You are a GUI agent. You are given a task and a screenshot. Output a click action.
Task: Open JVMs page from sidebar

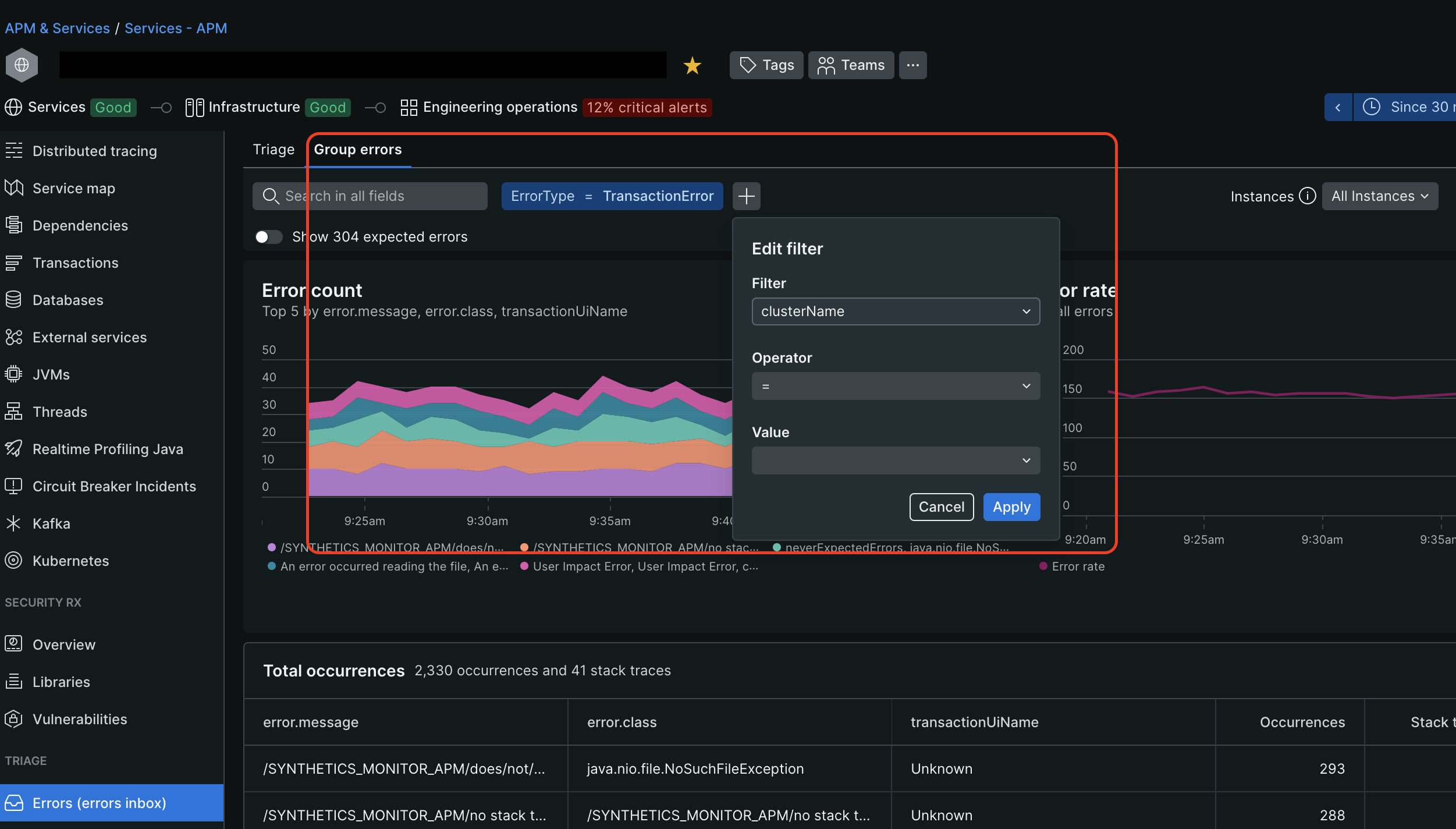coord(51,374)
